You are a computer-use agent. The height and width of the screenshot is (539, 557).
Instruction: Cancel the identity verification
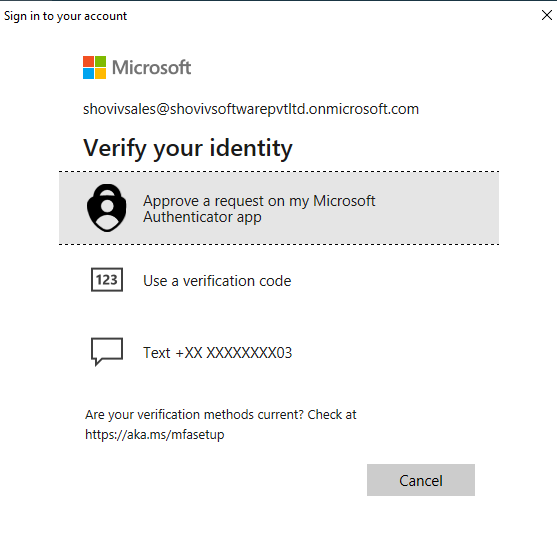pyautogui.click(x=421, y=480)
